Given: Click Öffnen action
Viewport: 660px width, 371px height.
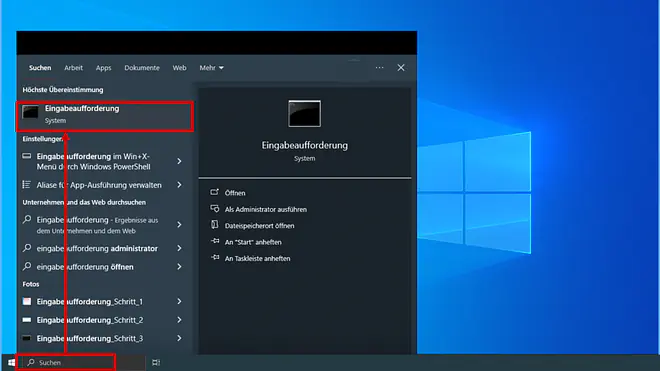Looking at the screenshot, I should coord(235,193).
